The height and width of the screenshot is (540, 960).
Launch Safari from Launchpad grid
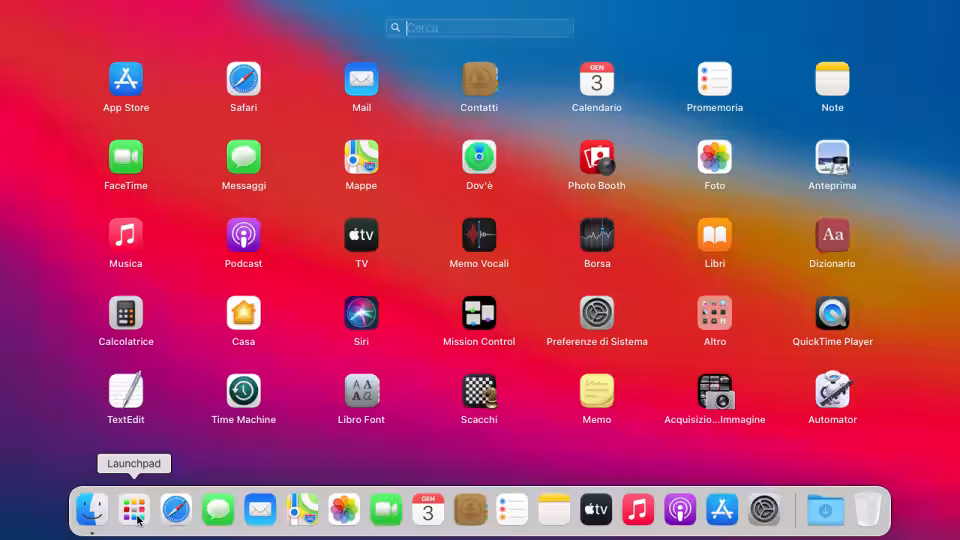tap(243, 79)
